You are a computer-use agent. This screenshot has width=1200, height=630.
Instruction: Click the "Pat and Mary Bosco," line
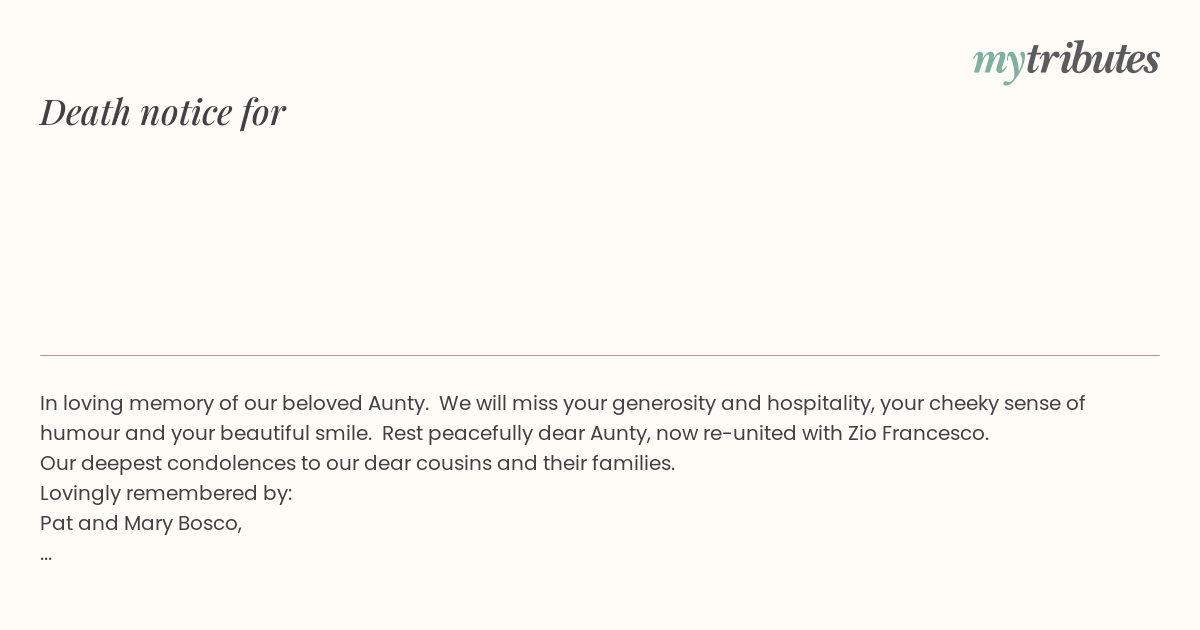(x=141, y=523)
